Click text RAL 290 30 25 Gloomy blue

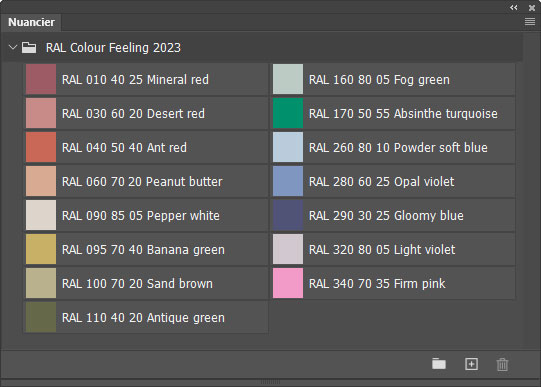coord(386,216)
